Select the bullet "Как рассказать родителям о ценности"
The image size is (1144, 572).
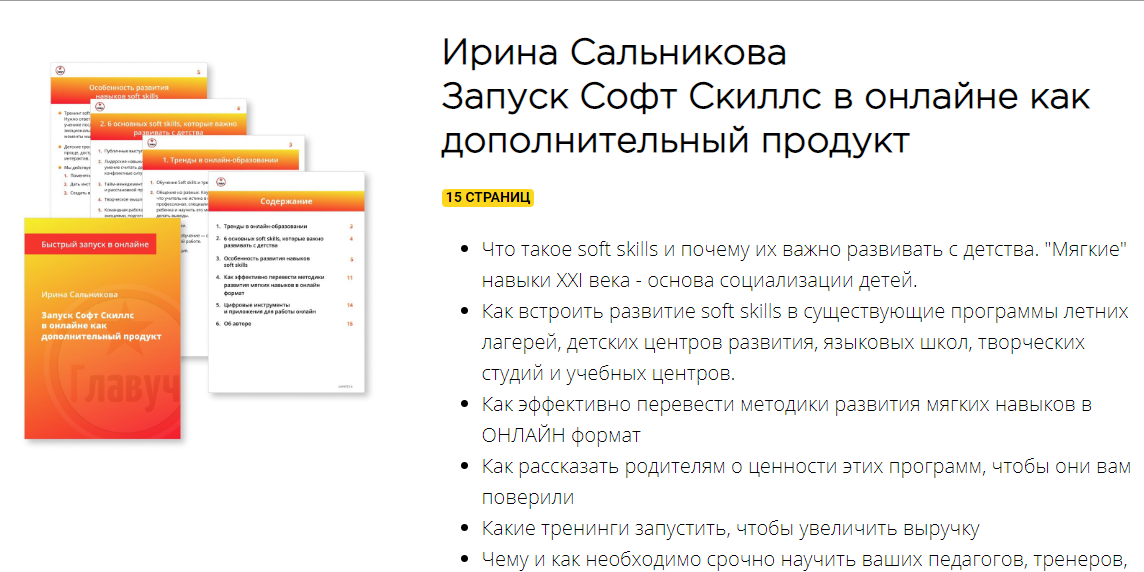(x=807, y=482)
